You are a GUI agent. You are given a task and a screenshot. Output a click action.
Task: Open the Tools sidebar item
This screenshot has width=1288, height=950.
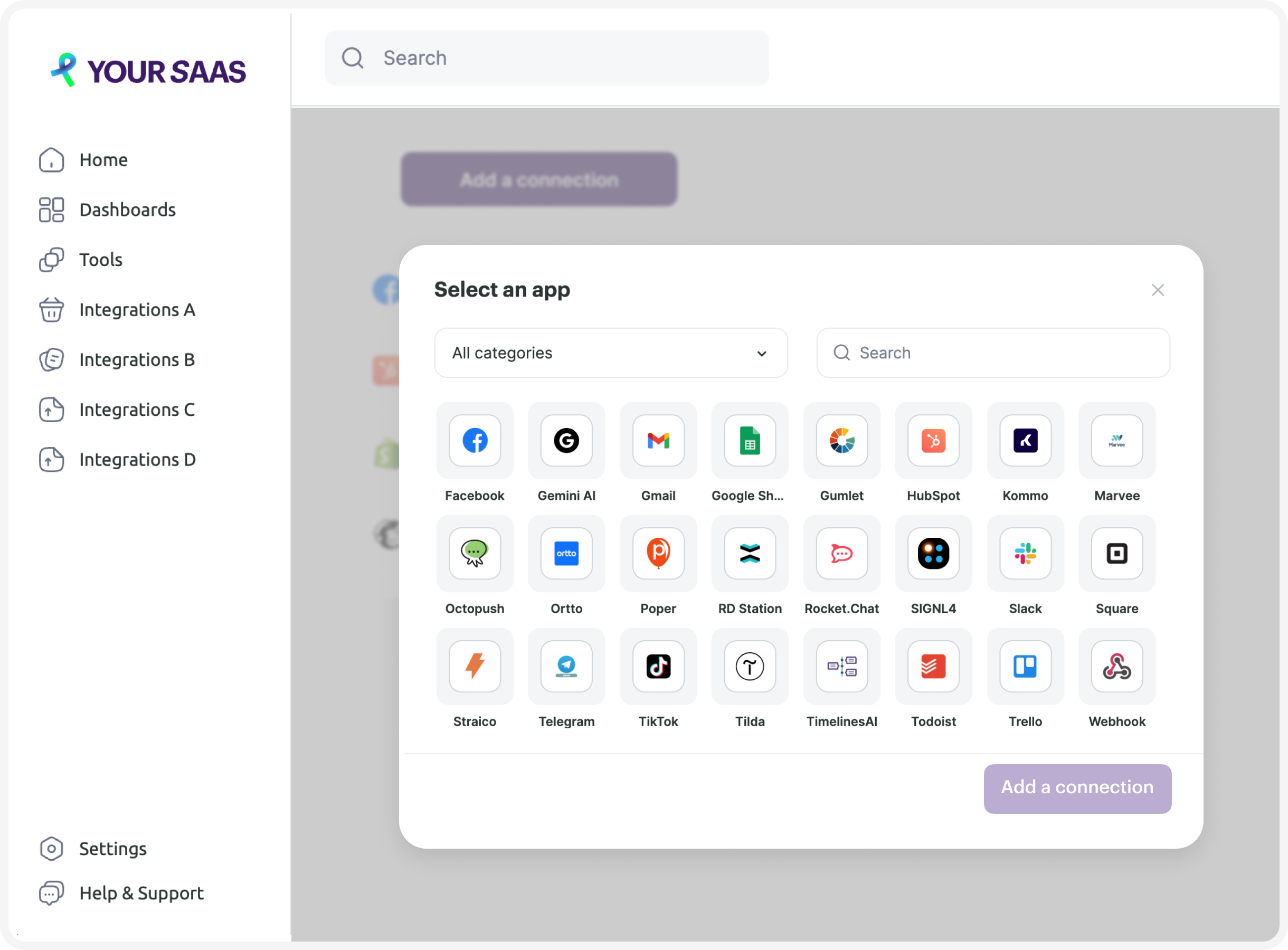click(81, 260)
